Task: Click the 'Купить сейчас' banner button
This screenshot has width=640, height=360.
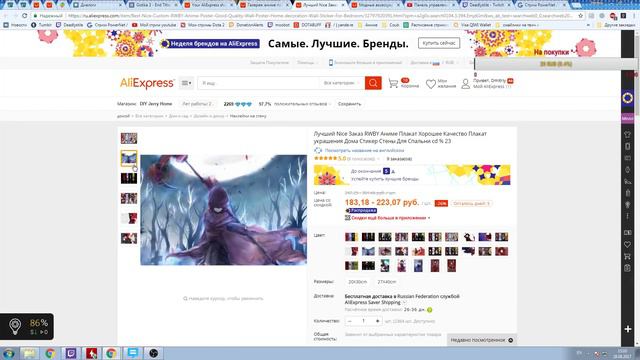Action: pyautogui.click(x=439, y=43)
